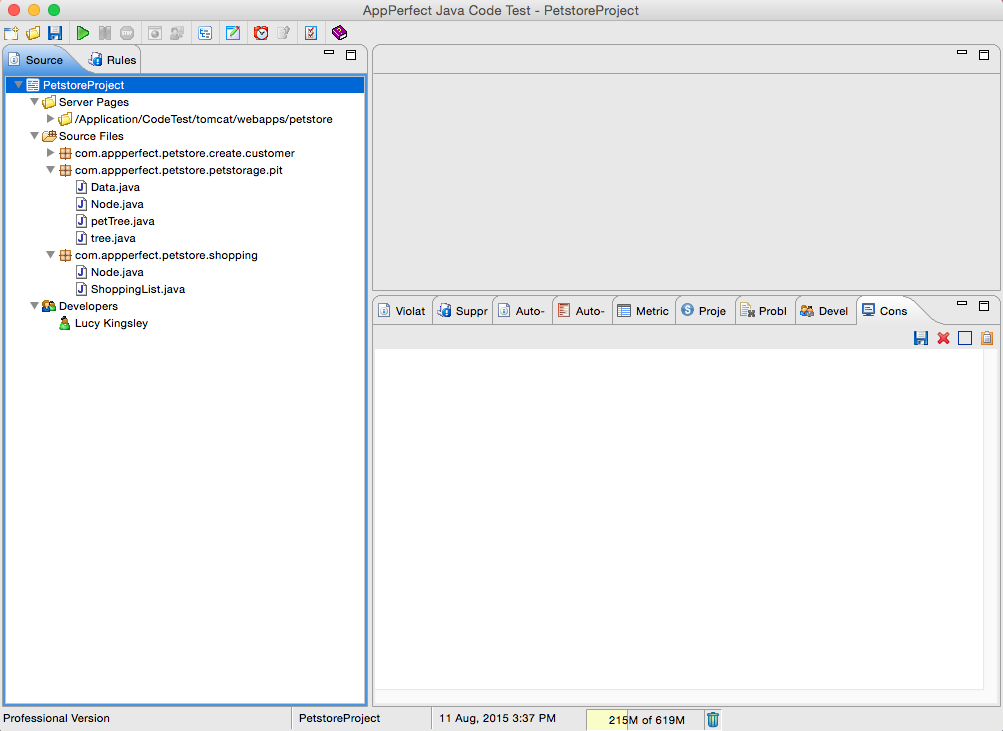Maximize the empty editor panel
1003x731 pixels.
(984, 55)
